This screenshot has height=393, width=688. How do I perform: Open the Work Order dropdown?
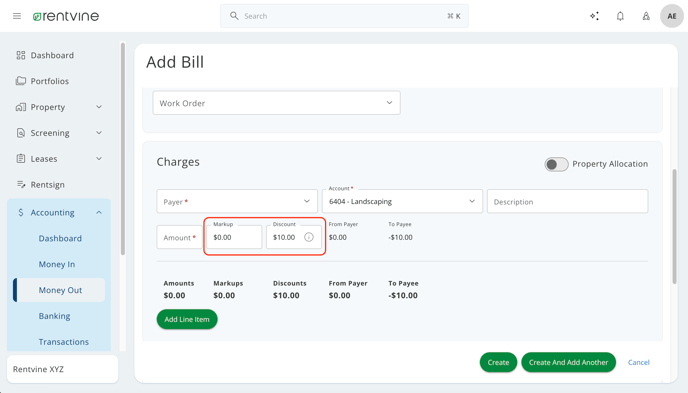(276, 103)
